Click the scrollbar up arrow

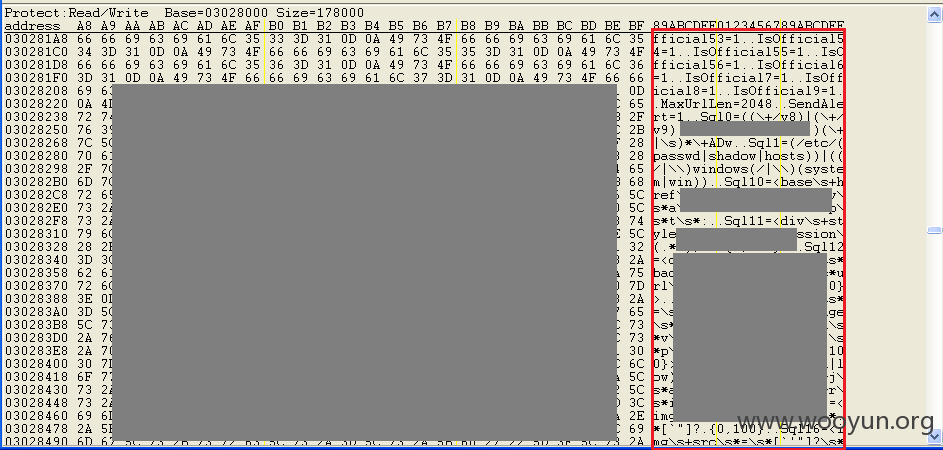[935, 15]
